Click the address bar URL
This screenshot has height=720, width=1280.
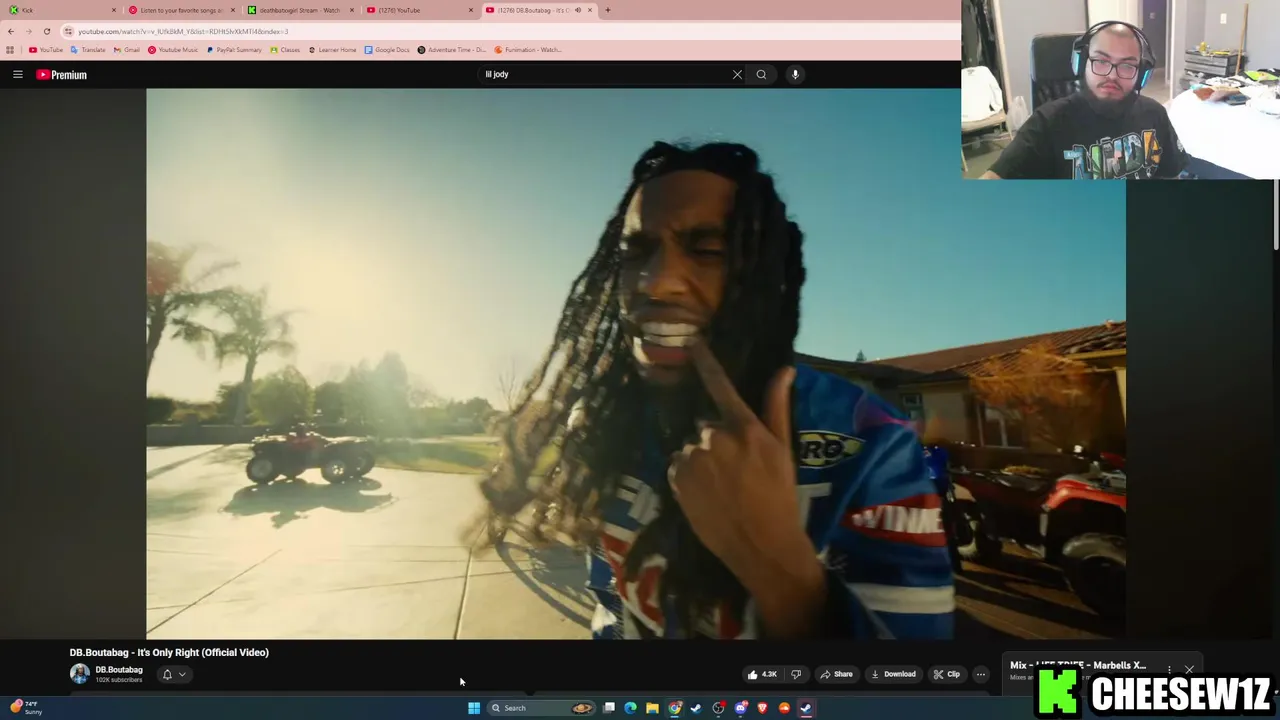(x=183, y=31)
